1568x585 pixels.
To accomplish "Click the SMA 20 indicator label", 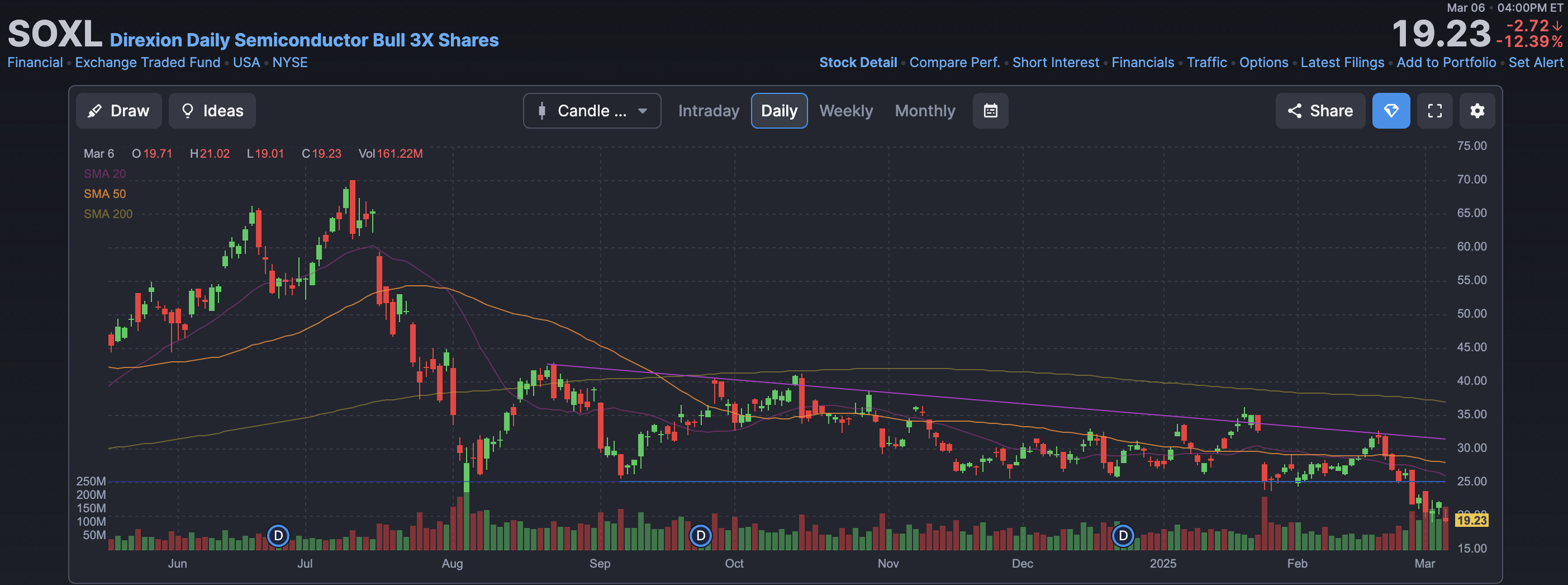I will (104, 174).
